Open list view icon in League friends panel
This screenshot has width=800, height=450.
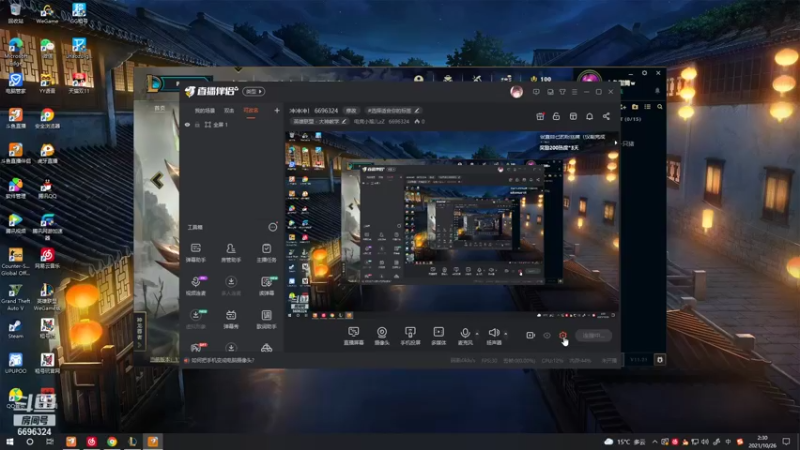[647, 107]
